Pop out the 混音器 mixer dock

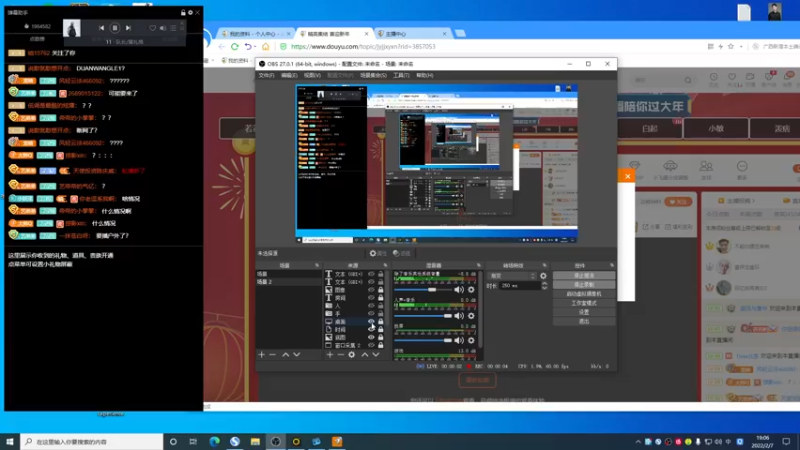click(479, 265)
